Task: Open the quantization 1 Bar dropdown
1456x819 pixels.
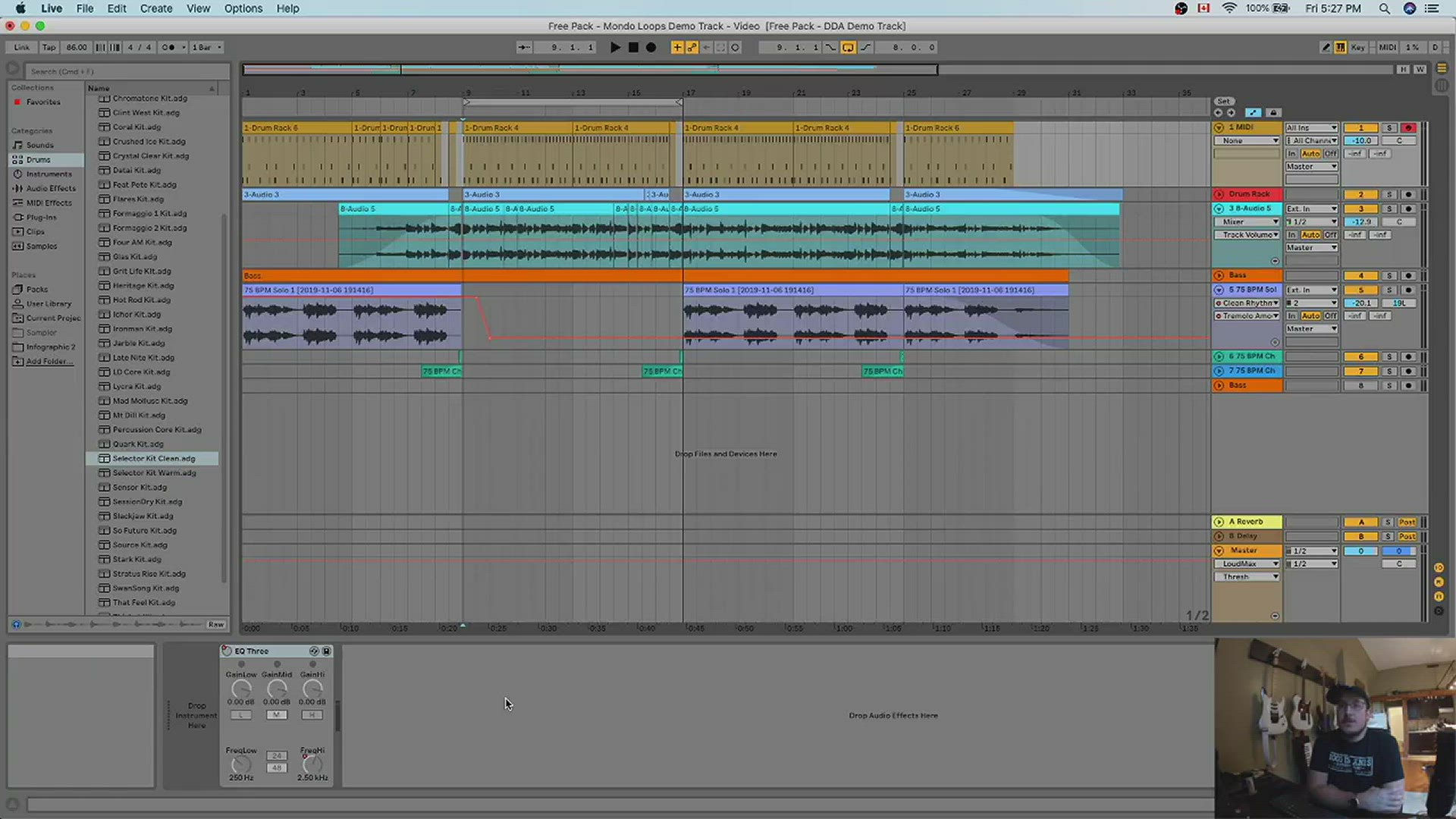Action: pos(207,47)
